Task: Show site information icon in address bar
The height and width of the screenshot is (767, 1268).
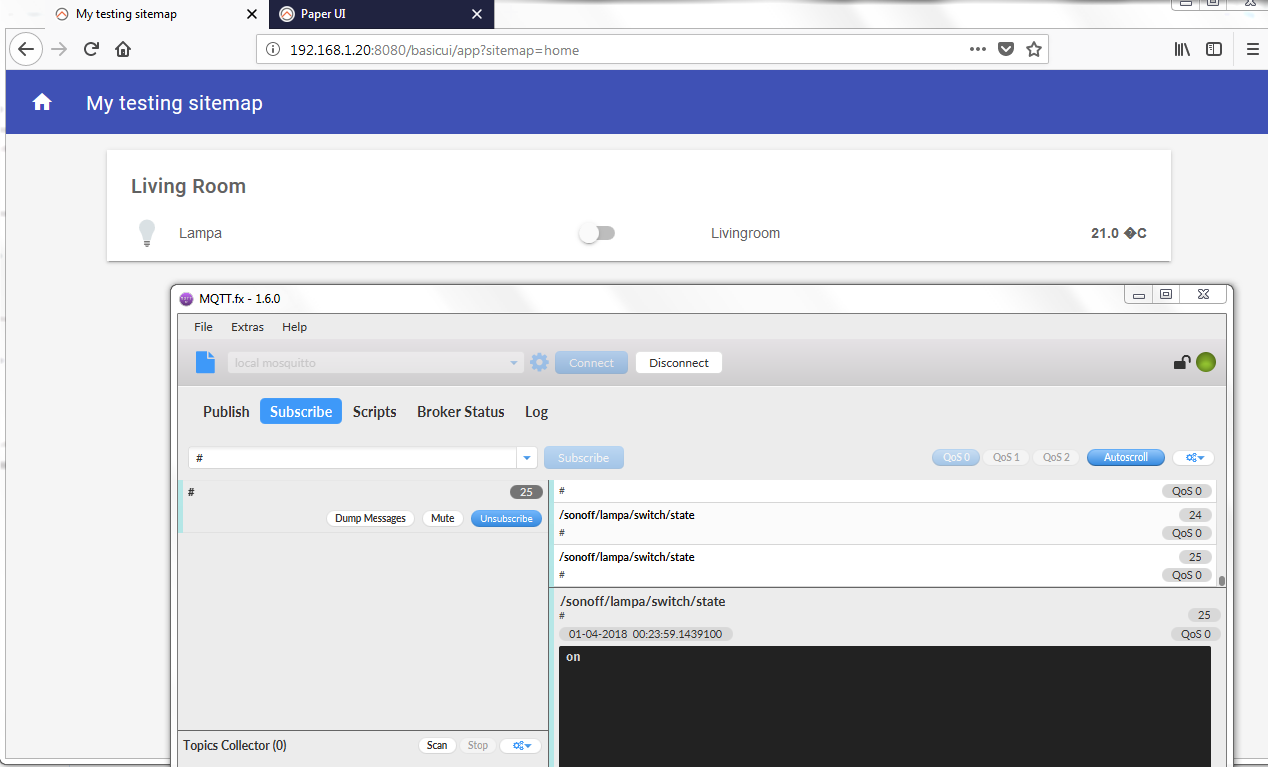Action: 273,50
